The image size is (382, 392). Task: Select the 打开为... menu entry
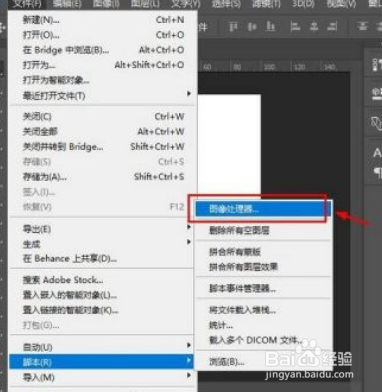[103, 65]
